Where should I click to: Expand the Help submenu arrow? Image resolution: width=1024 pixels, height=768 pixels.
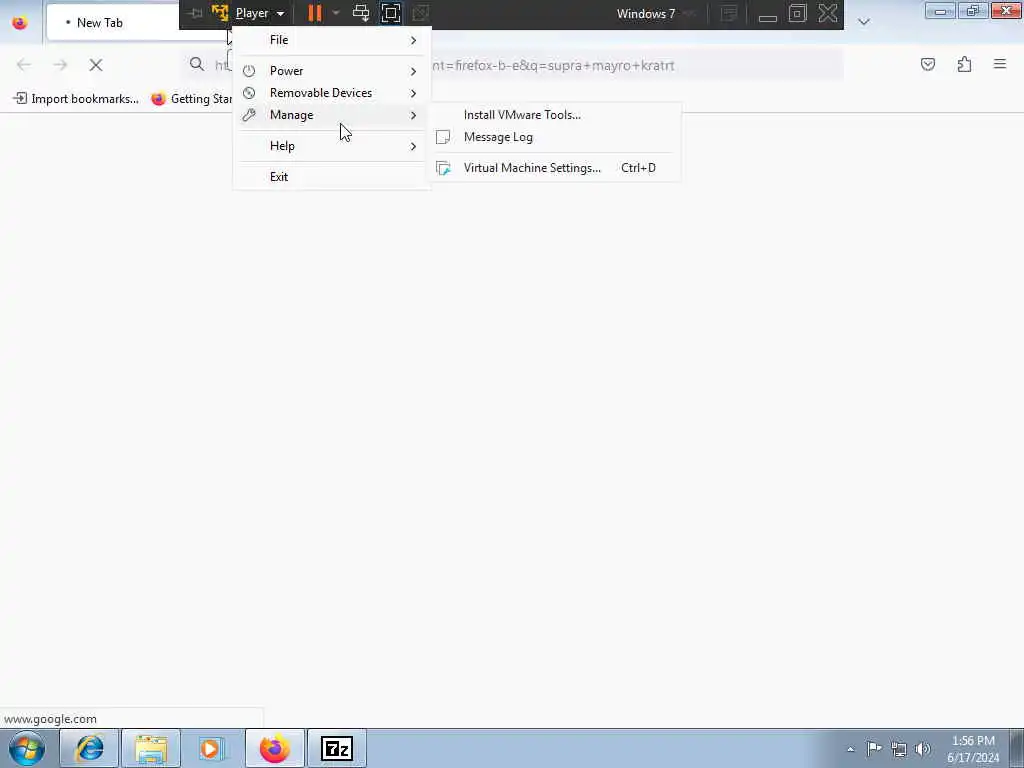pyautogui.click(x=413, y=146)
